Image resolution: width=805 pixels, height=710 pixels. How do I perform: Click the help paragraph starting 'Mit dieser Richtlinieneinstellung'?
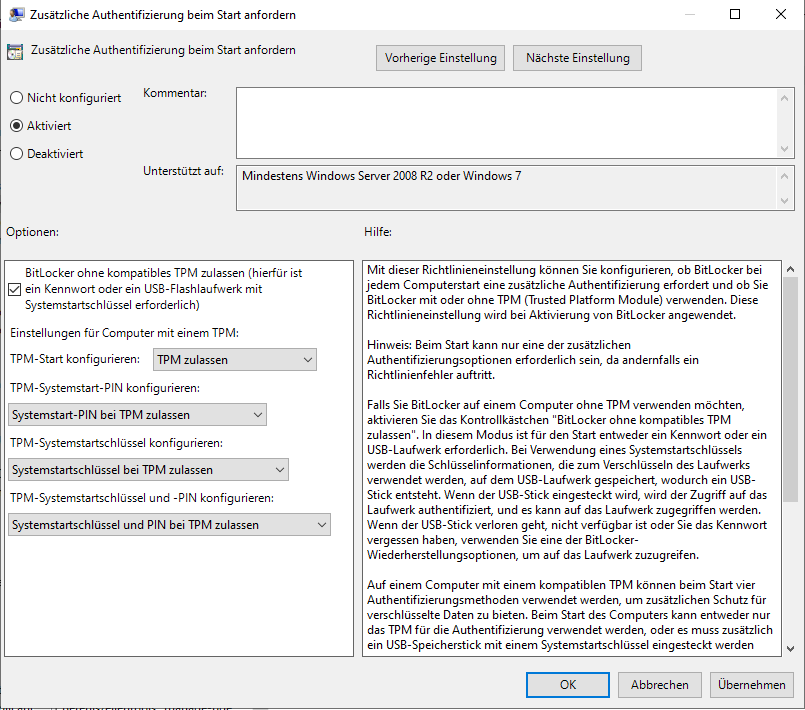568,292
